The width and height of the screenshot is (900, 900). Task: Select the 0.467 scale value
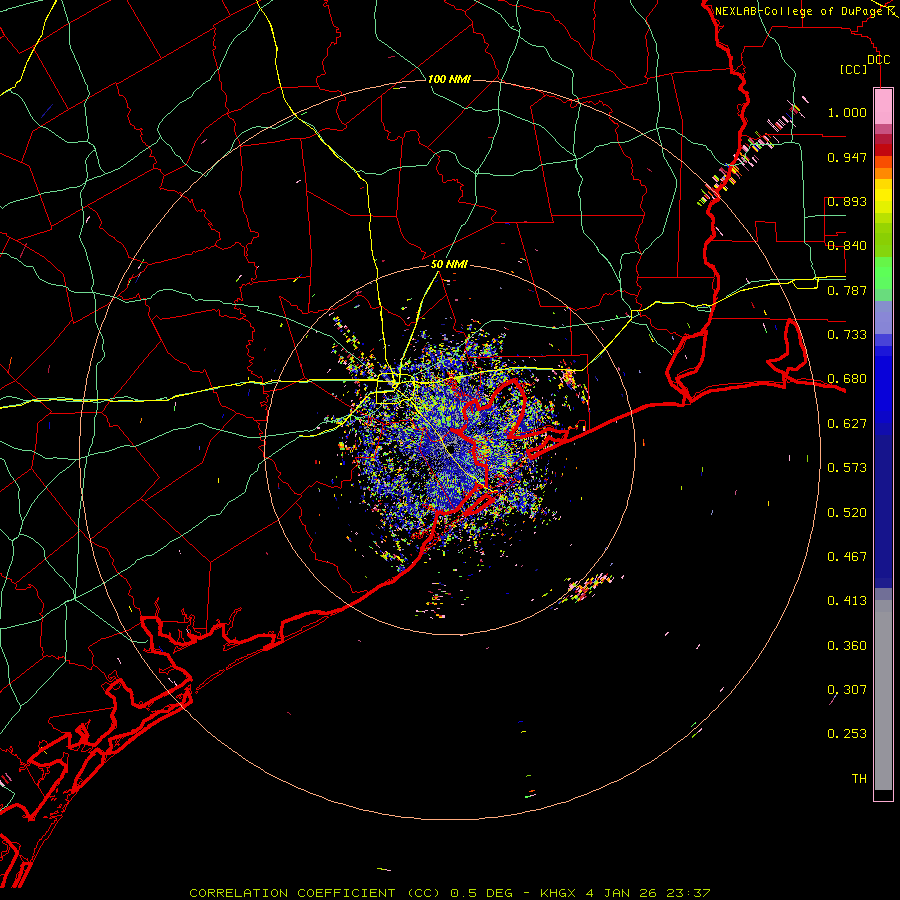tap(847, 557)
